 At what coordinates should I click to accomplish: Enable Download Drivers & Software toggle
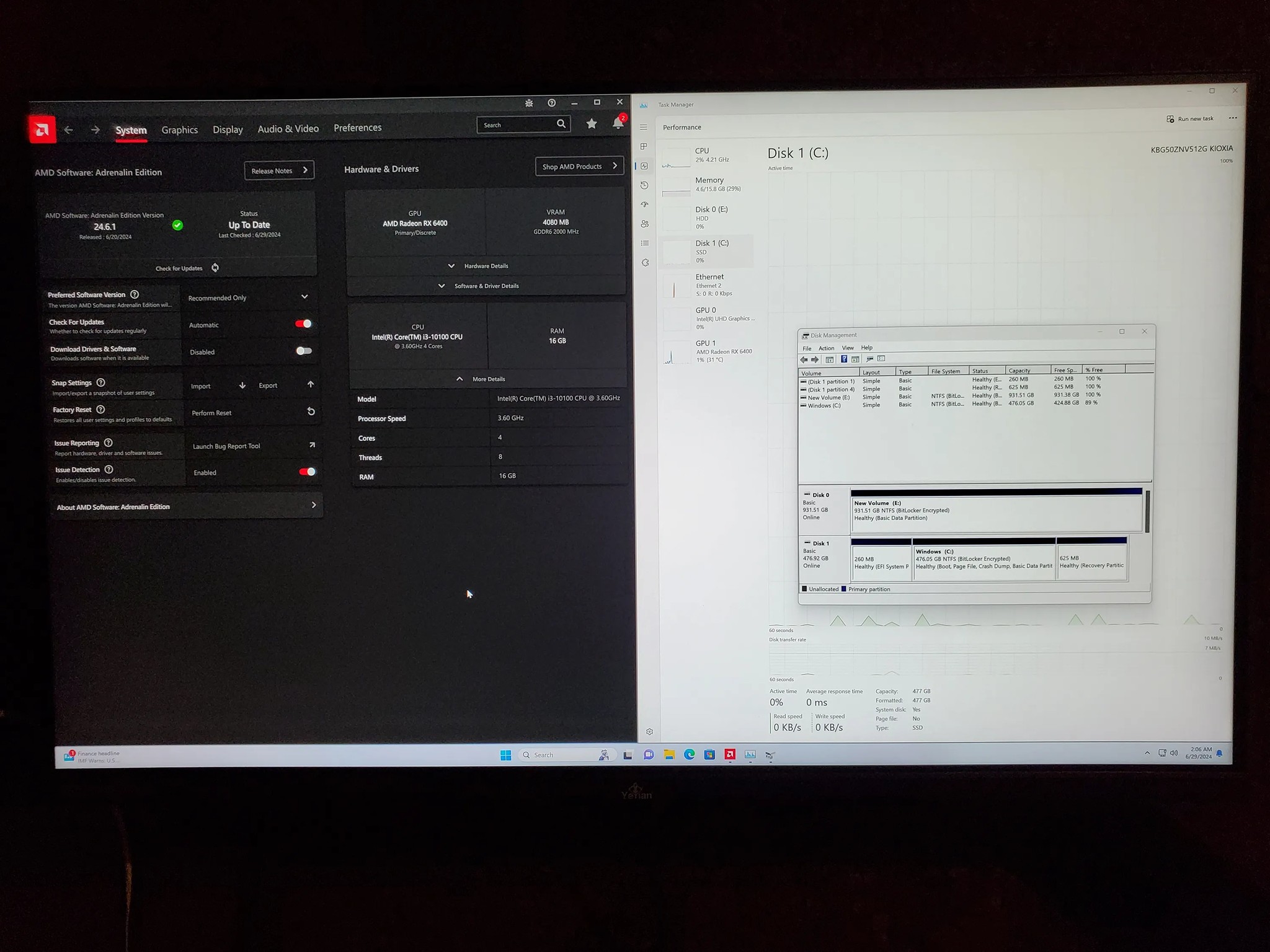click(x=304, y=351)
